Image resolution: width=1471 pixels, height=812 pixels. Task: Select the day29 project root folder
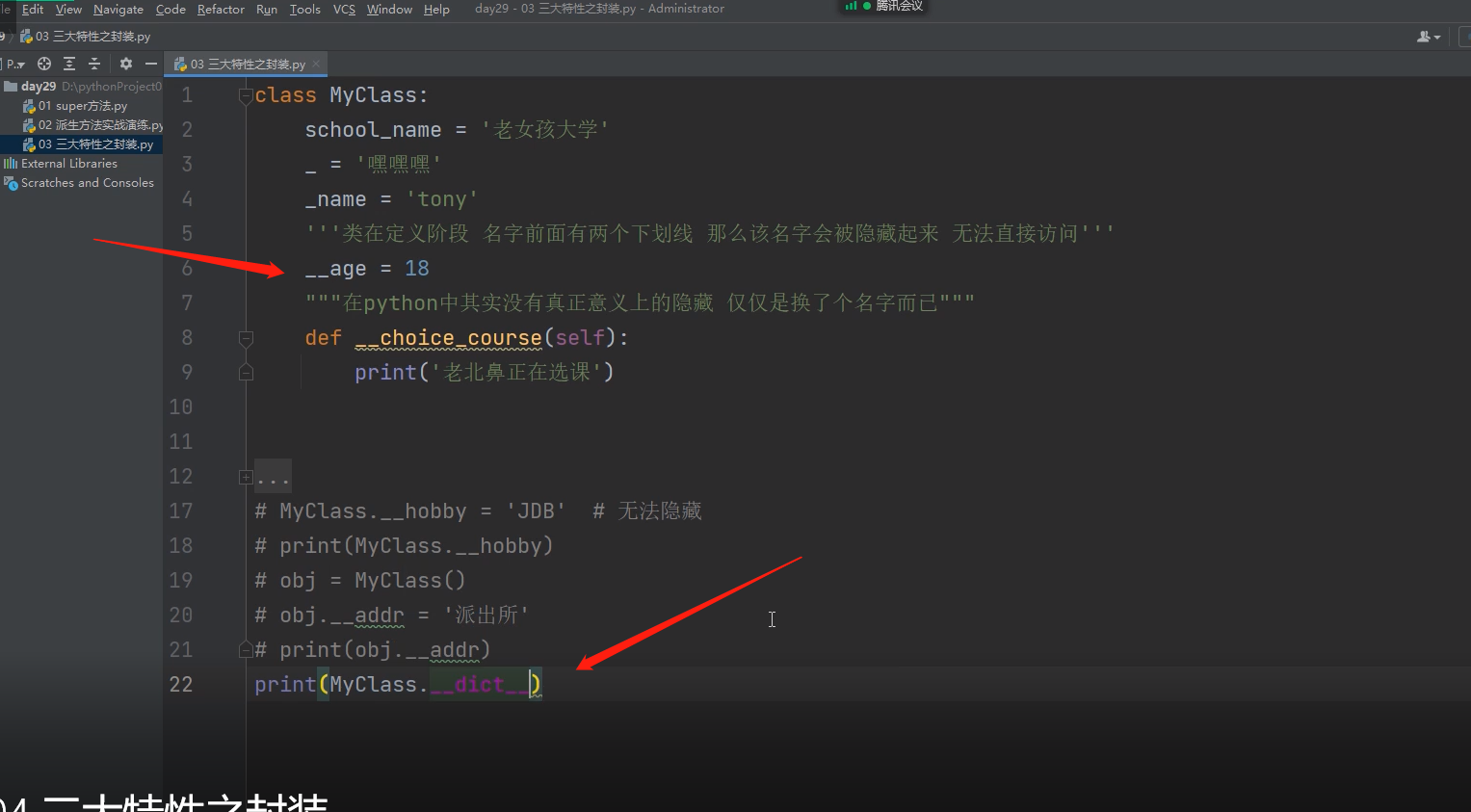point(39,86)
